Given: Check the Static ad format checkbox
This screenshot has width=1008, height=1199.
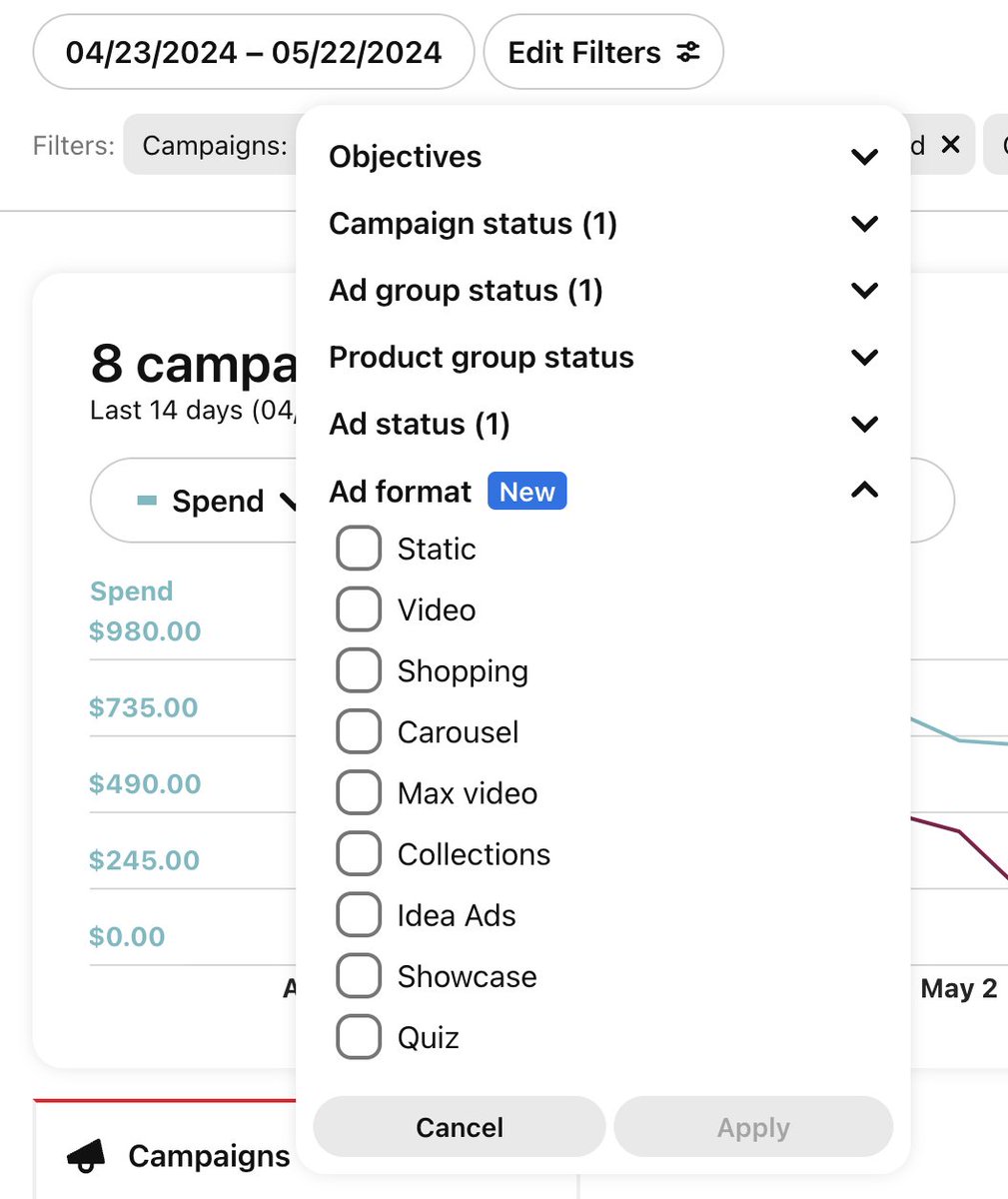Looking at the screenshot, I should [x=359, y=549].
